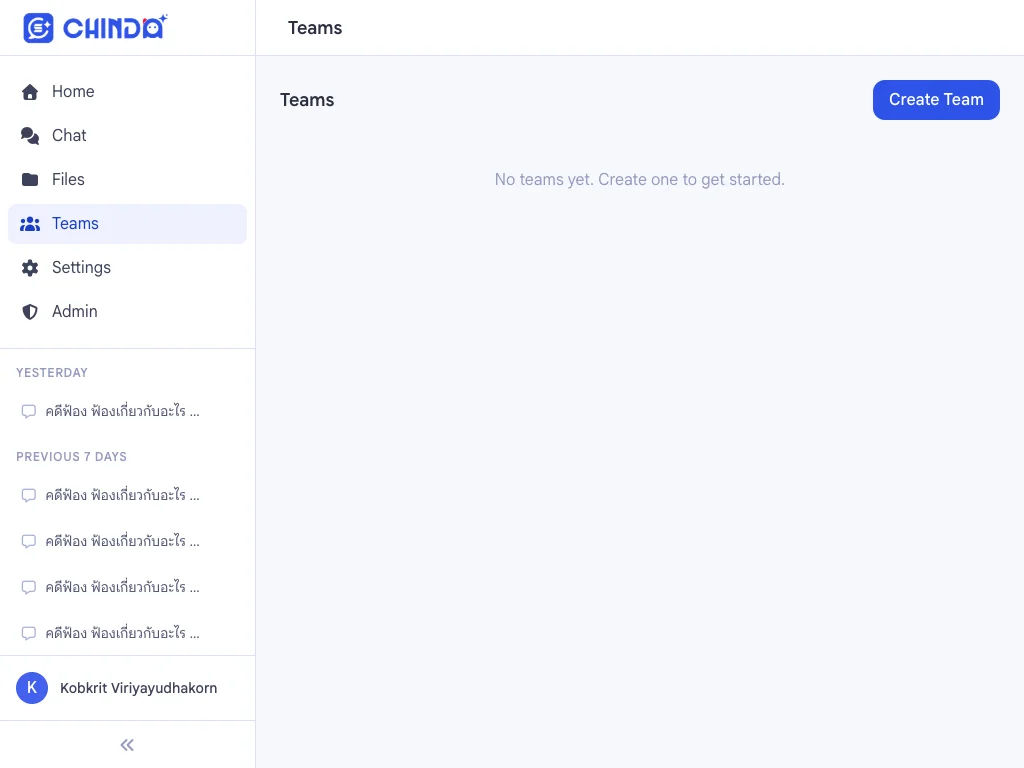This screenshot has height=768, width=1024.
Task: Click the Files folder icon
Action: point(30,180)
